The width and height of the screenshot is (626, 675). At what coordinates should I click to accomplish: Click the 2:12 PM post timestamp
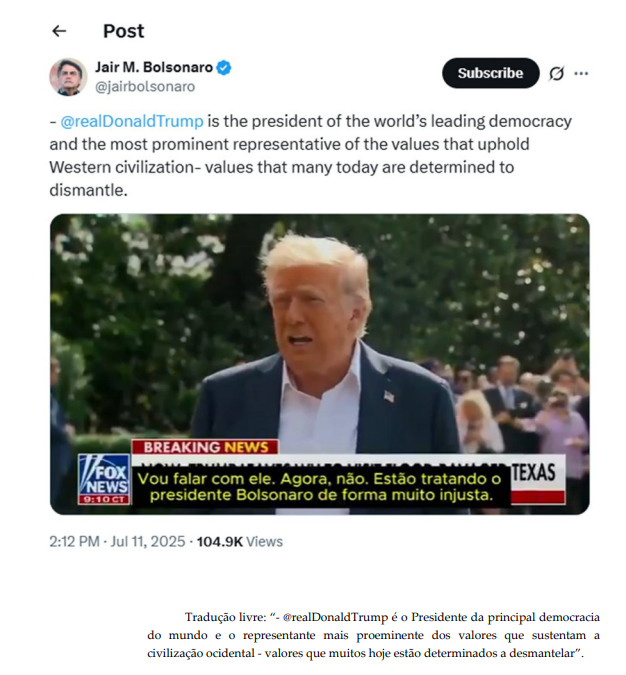tap(74, 541)
